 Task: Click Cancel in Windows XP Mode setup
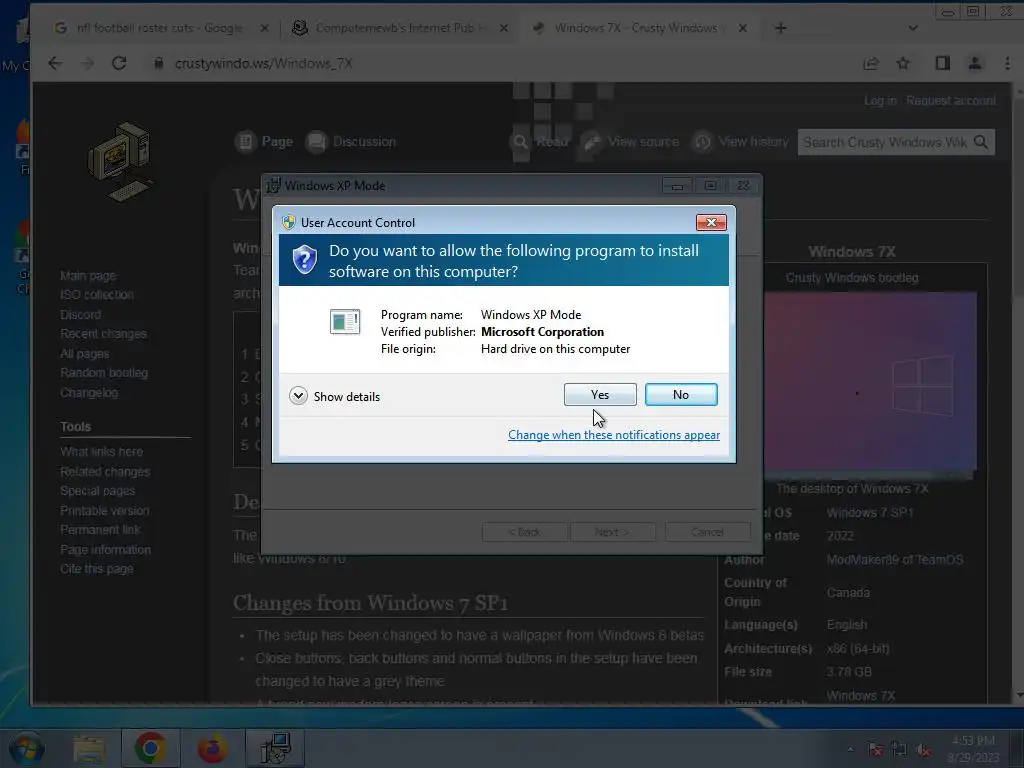pos(707,532)
